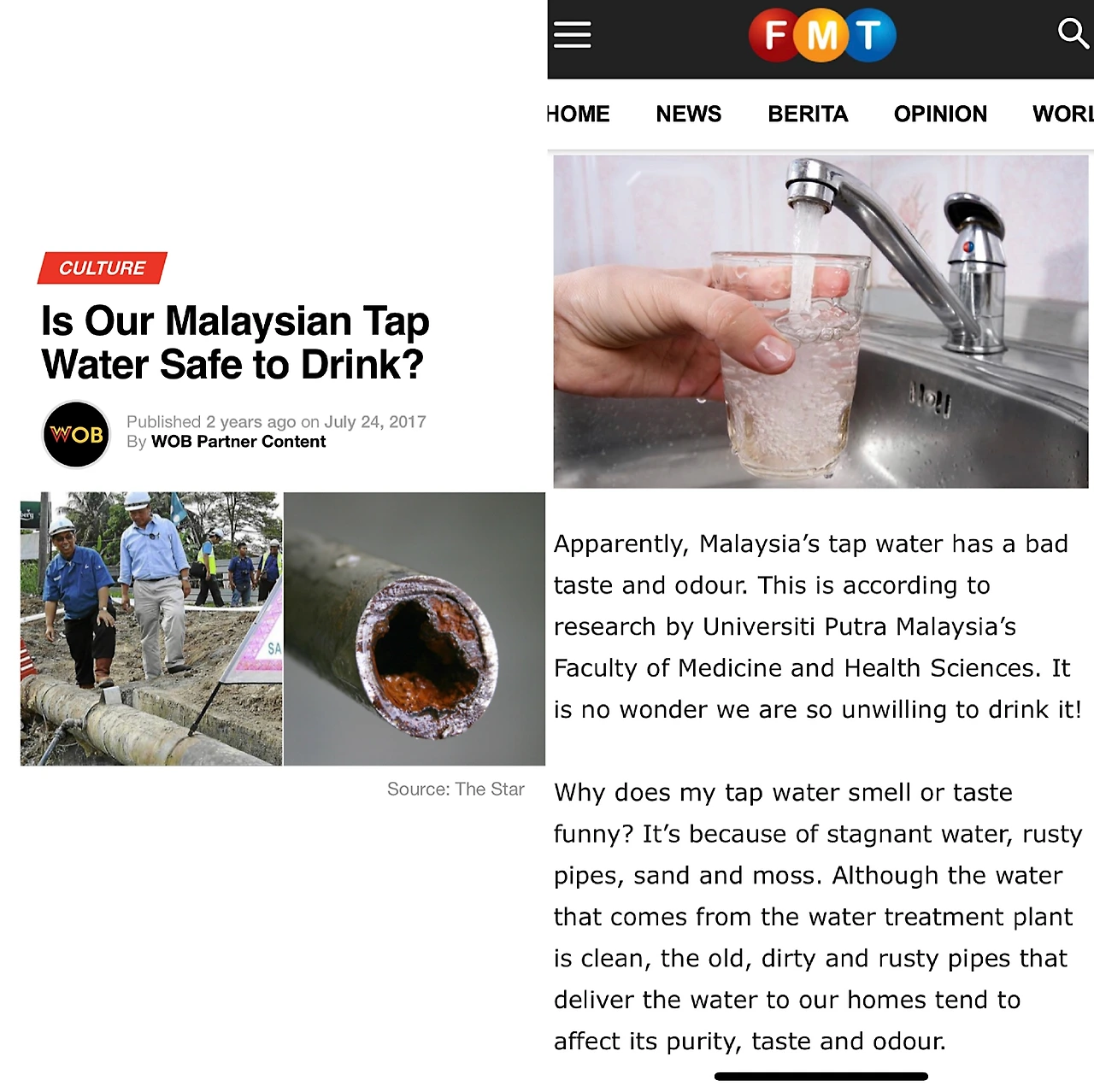The width and height of the screenshot is (1094, 1092).
Task: Click the Source: The Star caption
Action: [x=456, y=790]
